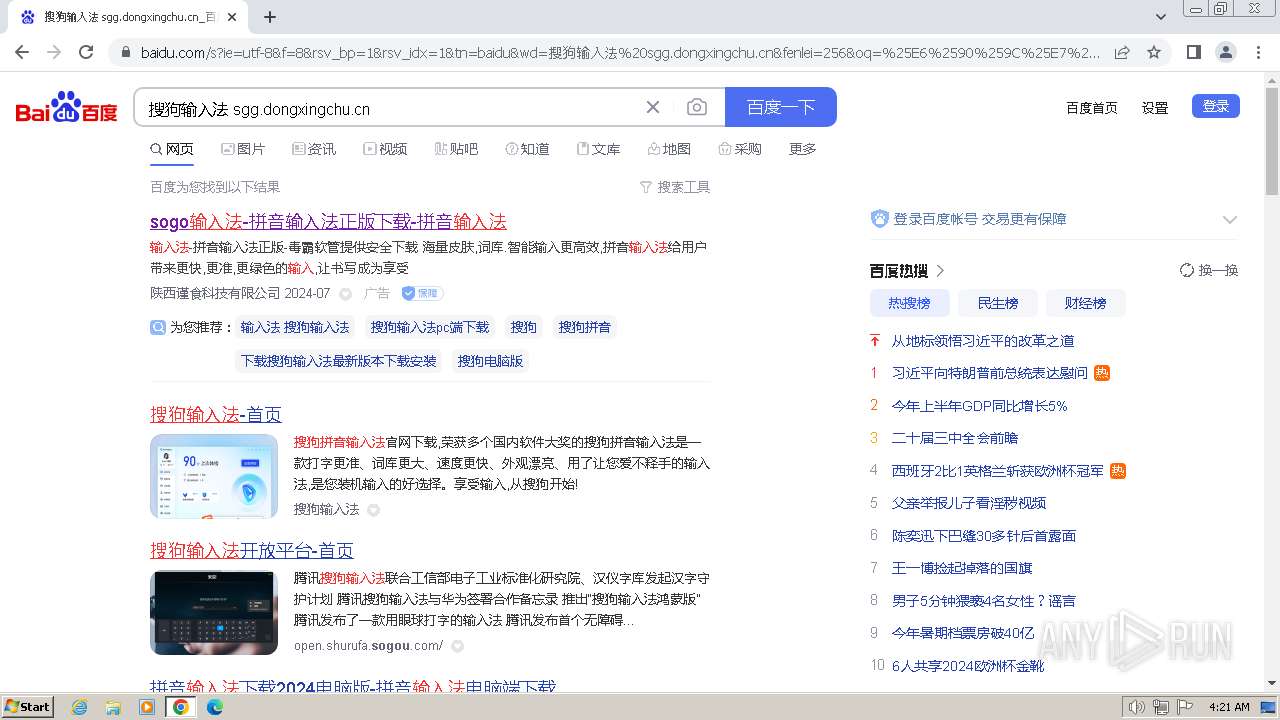Open new tab plus button
1280x720 pixels.
[x=270, y=17]
